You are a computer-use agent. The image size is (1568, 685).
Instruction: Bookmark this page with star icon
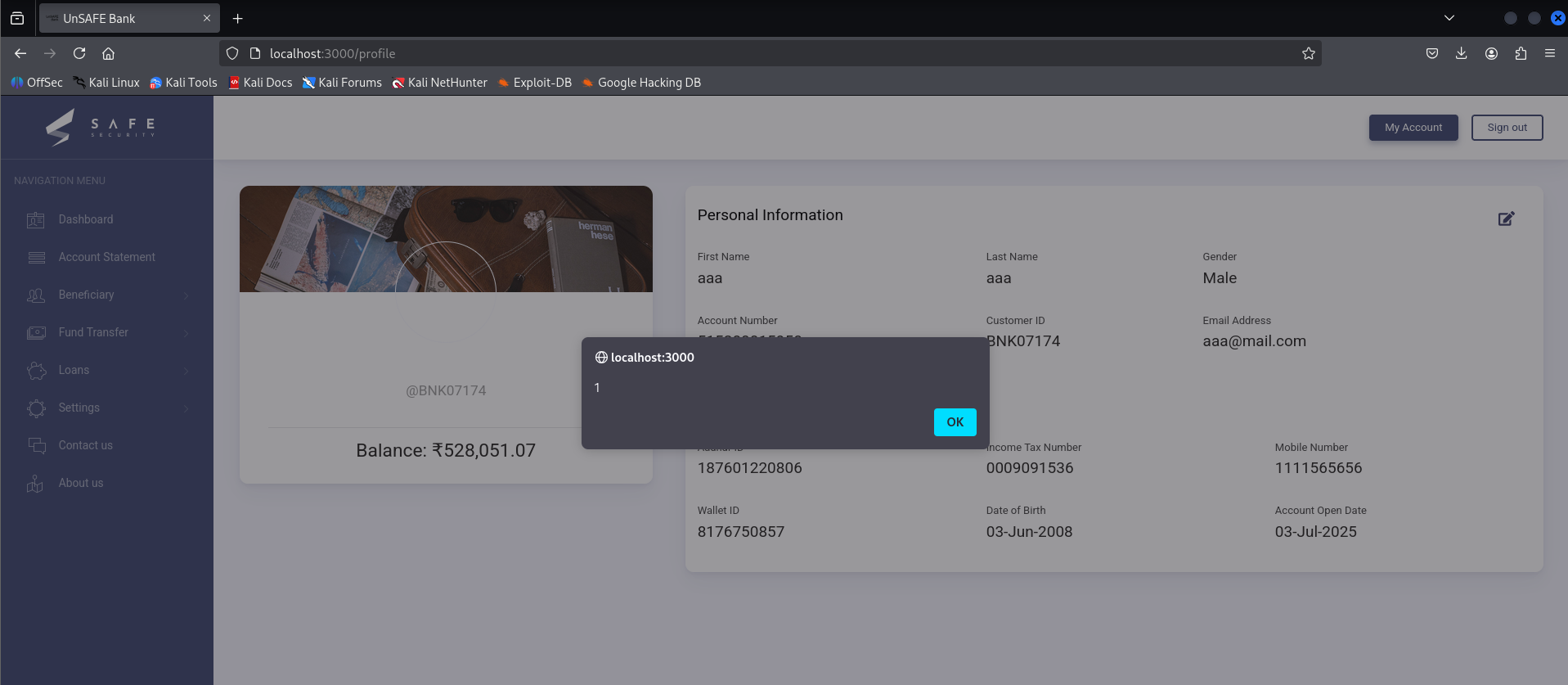coord(1309,53)
